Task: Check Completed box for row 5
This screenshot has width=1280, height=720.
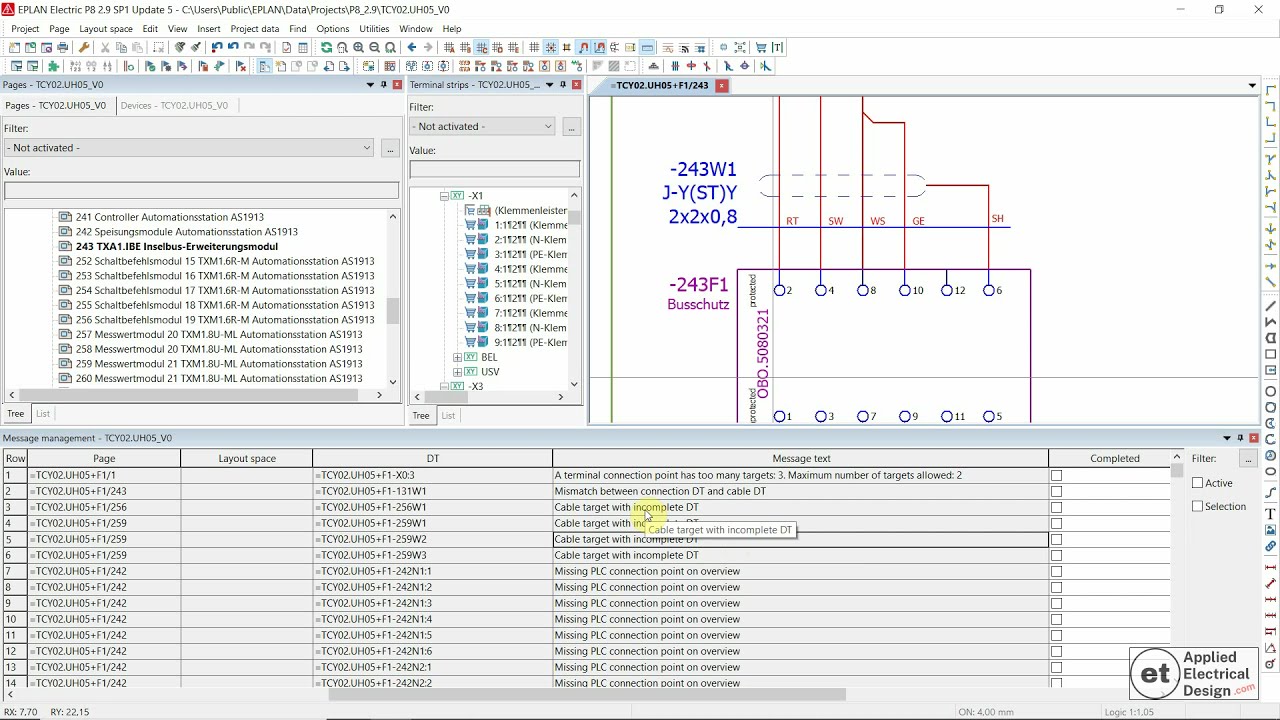Action: click(1056, 540)
